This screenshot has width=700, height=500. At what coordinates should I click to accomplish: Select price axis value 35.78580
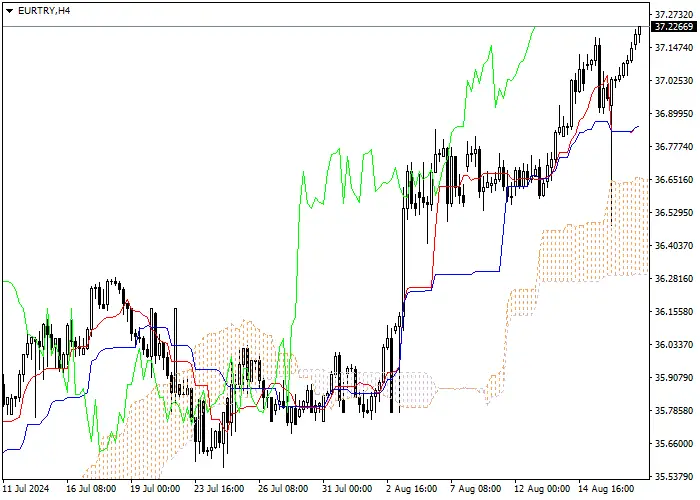pos(674,410)
